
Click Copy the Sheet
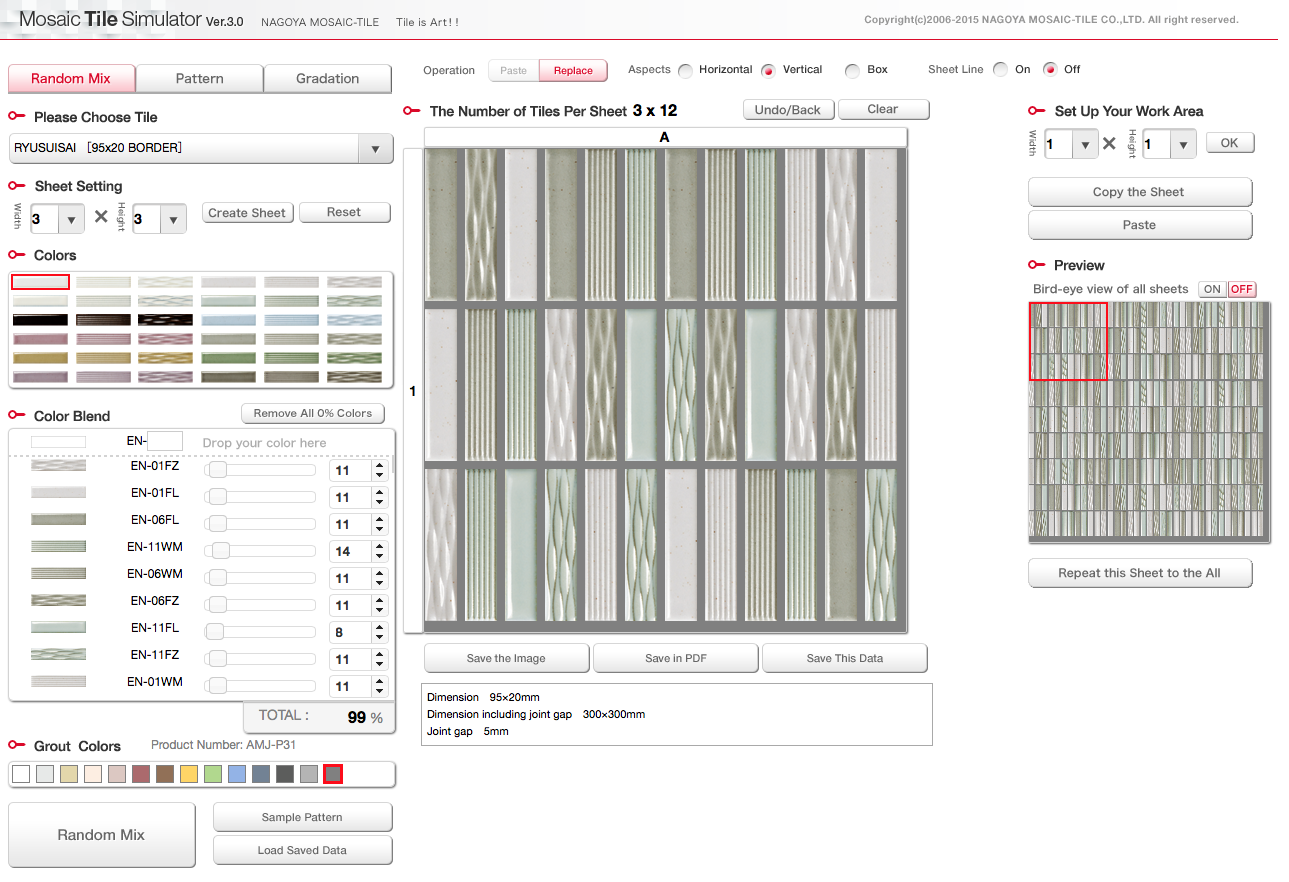[x=1139, y=192]
